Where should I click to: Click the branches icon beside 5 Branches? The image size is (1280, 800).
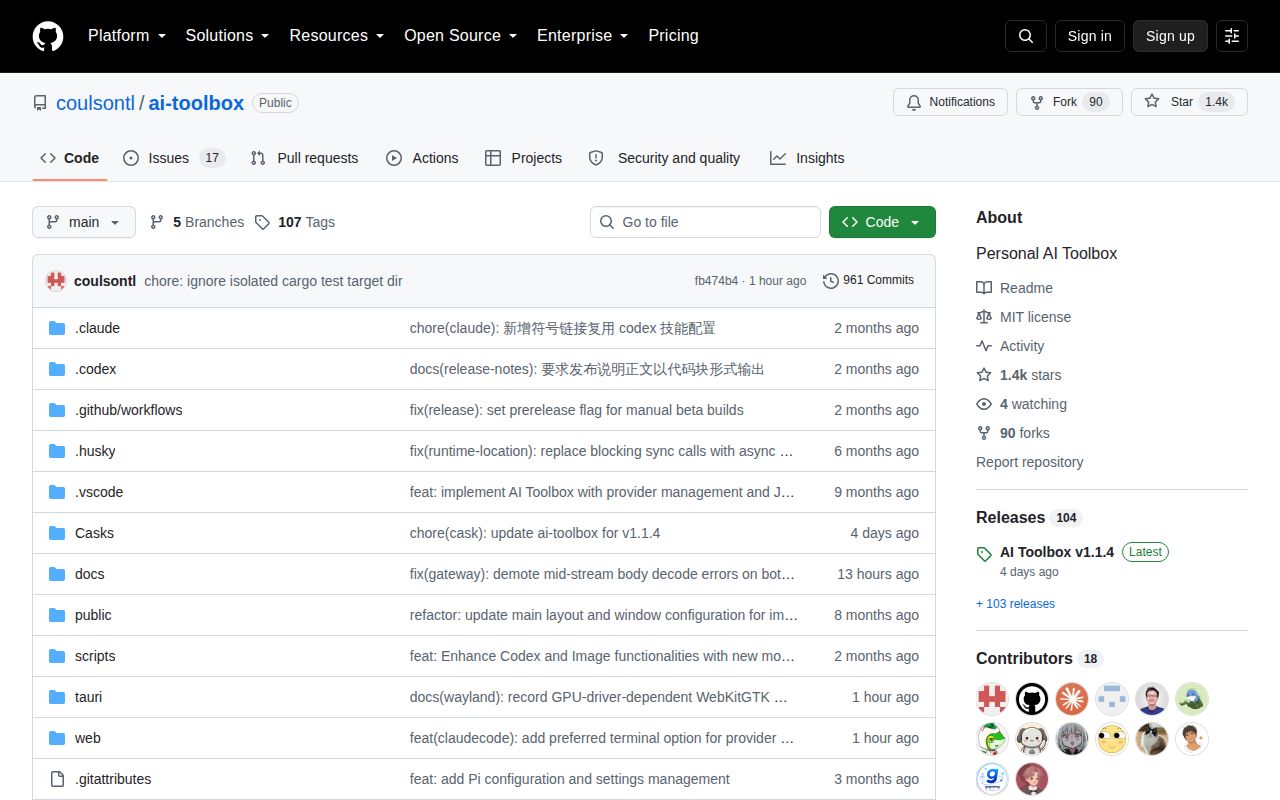pos(157,222)
